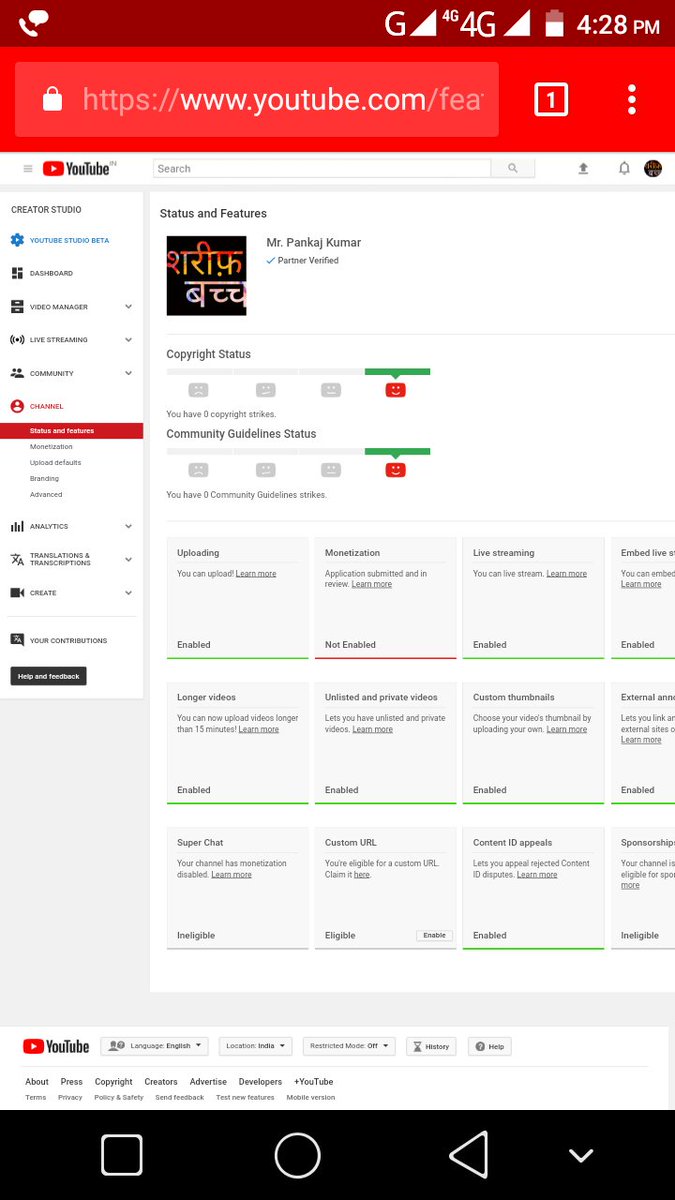Open the Upload defaults submenu item

pyautogui.click(x=55, y=463)
